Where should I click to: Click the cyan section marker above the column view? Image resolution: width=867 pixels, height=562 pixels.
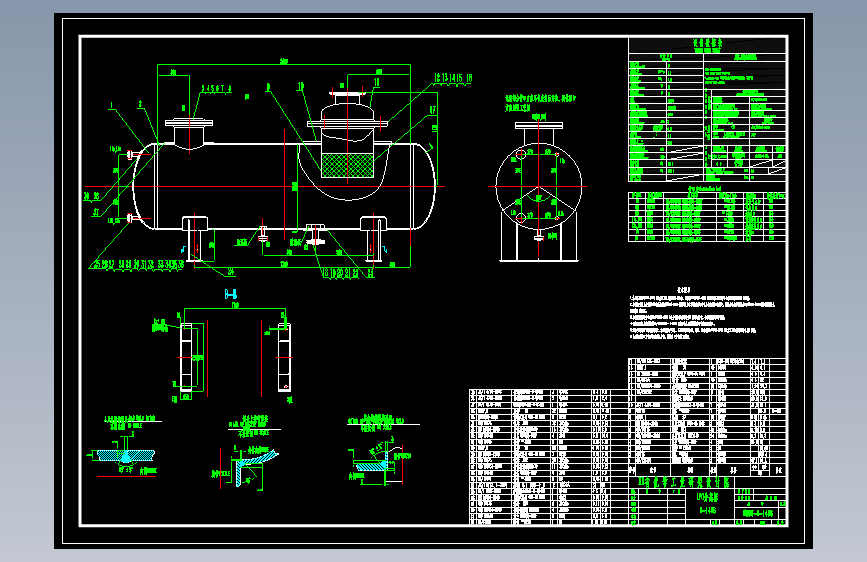point(231,294)
